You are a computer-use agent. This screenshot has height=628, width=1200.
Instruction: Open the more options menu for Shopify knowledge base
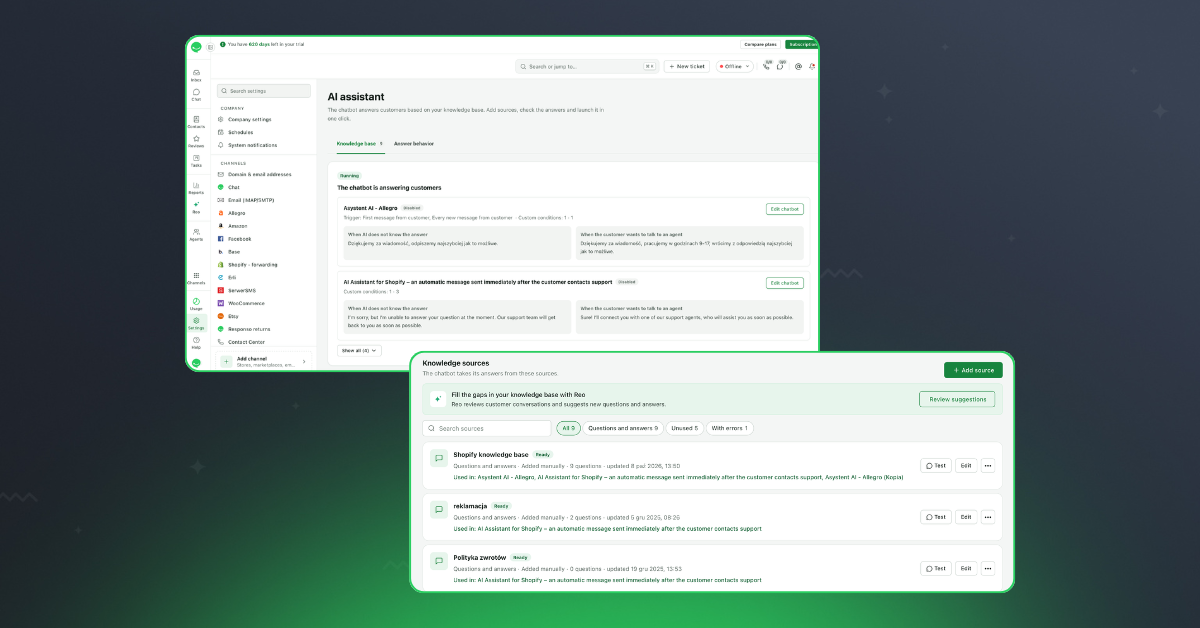click(988, 465)
